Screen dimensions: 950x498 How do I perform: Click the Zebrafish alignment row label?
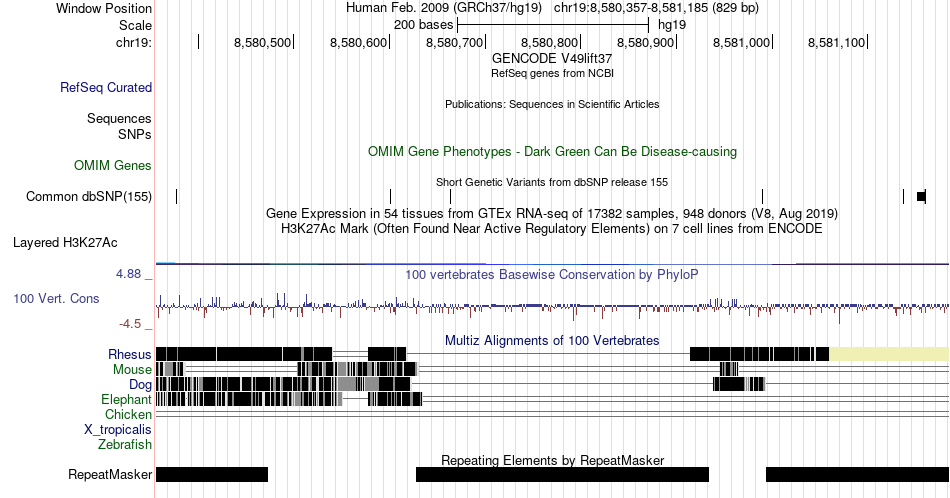pos(125,444)
